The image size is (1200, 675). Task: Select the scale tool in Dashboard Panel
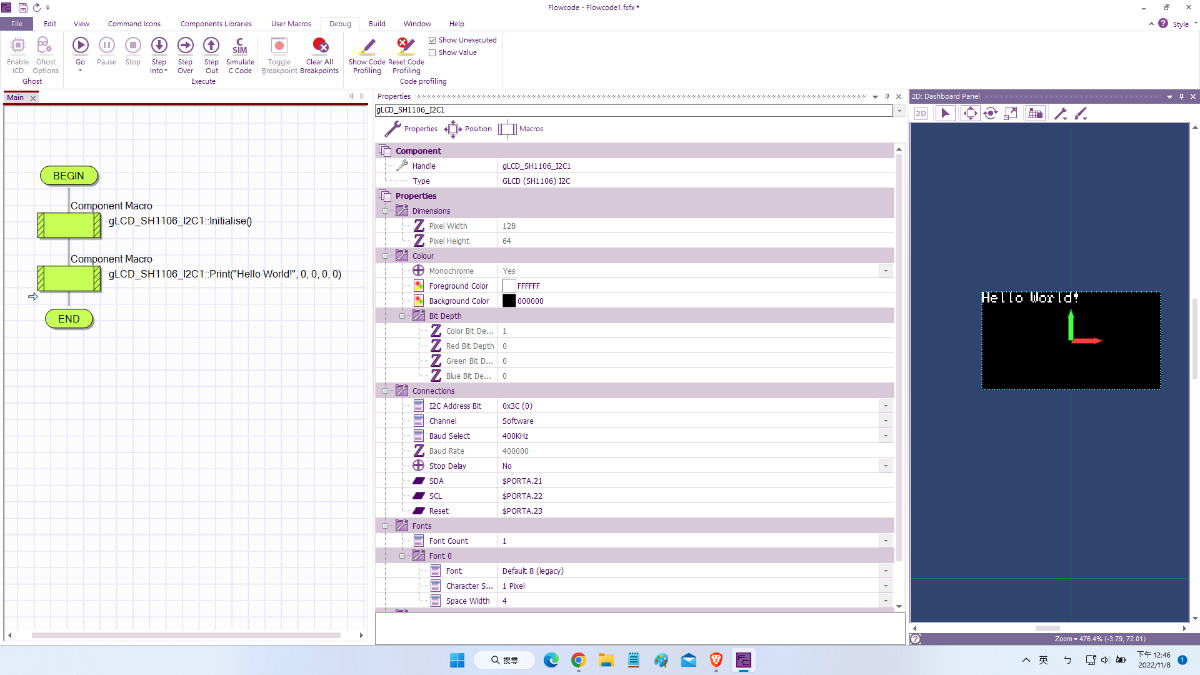(x=1012, y=113)
